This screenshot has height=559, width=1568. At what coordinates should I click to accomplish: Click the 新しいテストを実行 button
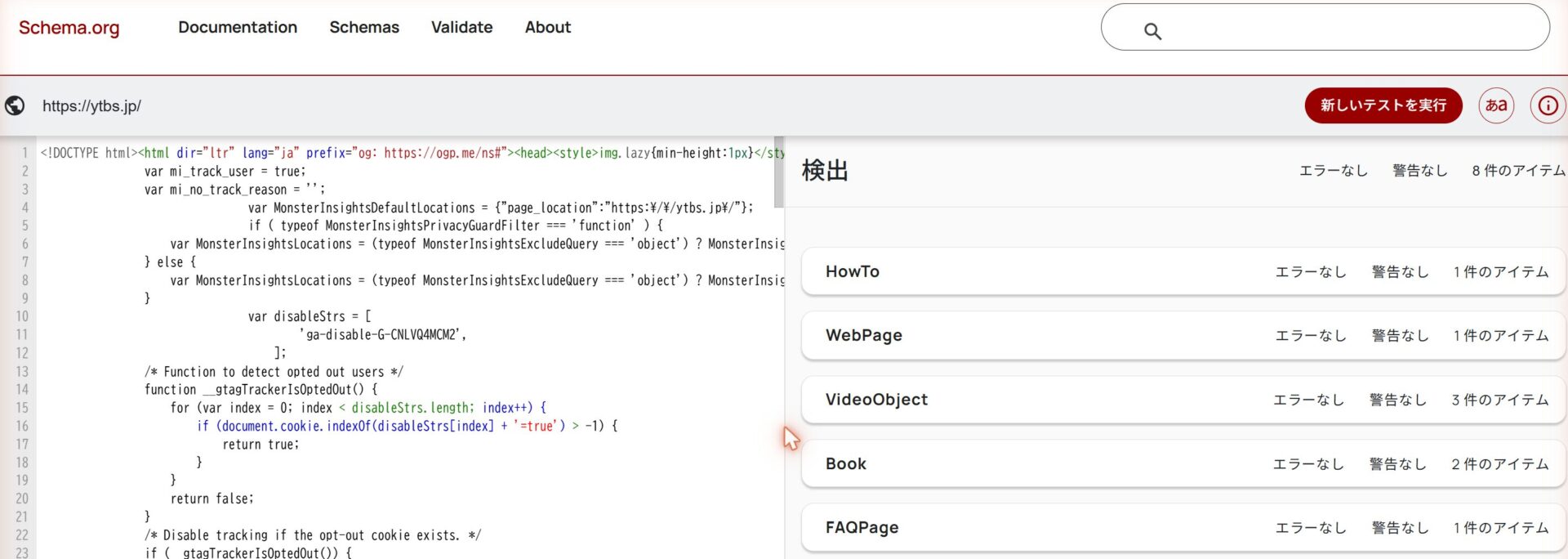[1383, 105]
